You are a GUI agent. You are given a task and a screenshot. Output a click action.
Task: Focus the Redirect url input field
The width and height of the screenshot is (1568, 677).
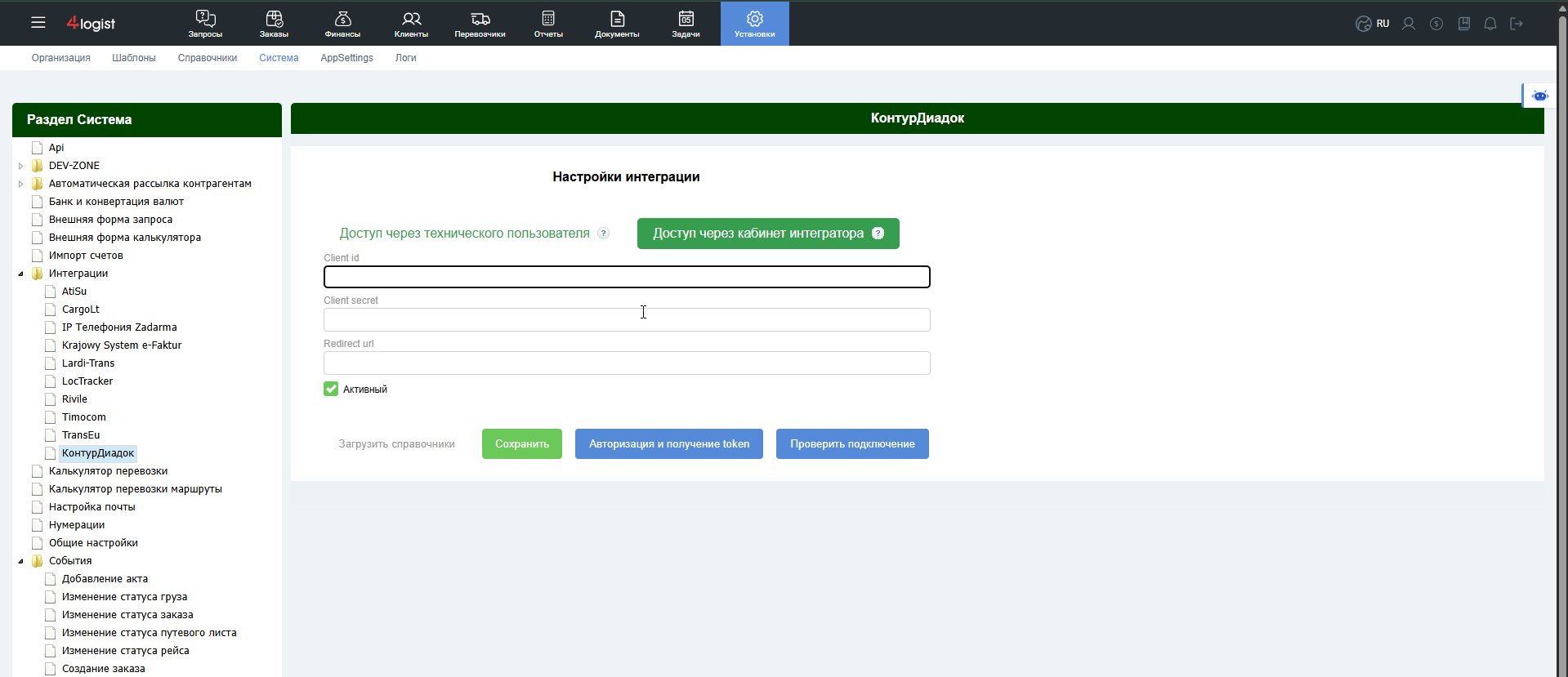[x=627, y=363]
